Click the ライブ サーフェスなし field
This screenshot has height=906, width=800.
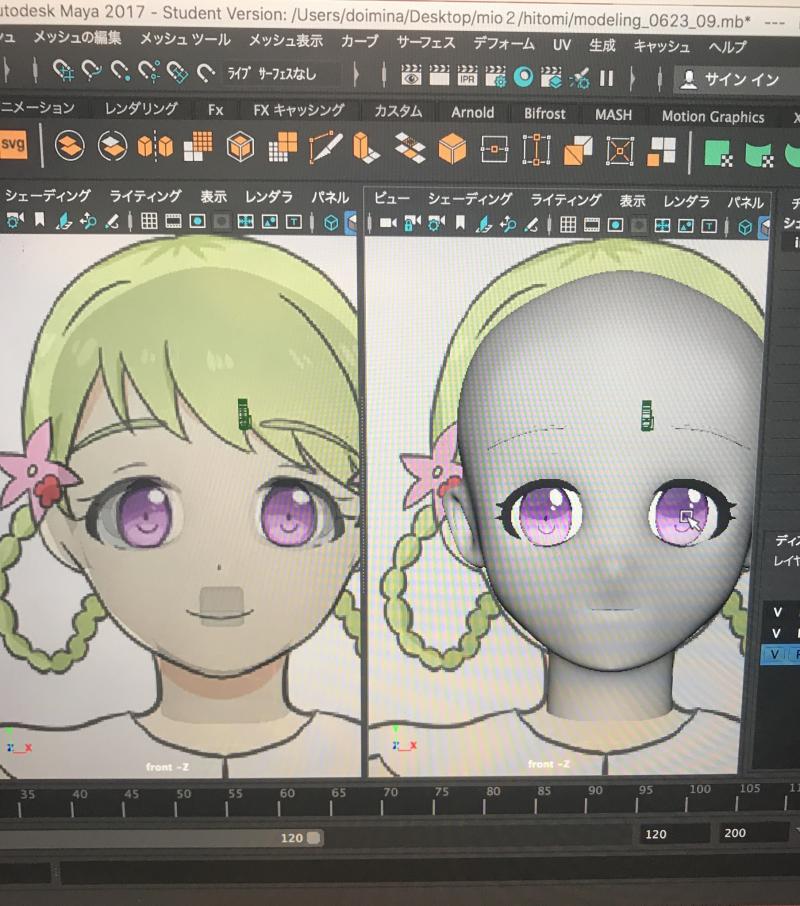click(x=281, y=73)
